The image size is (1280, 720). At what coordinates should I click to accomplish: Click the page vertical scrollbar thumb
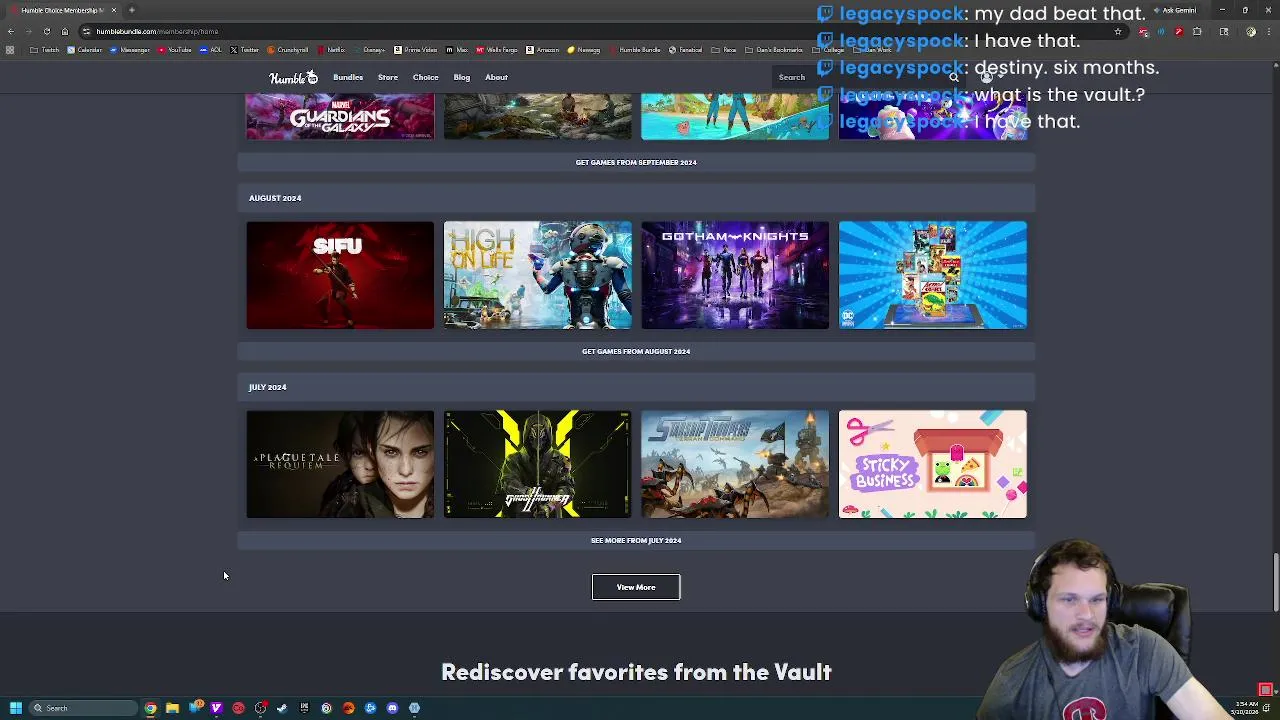coord(1275,580)
